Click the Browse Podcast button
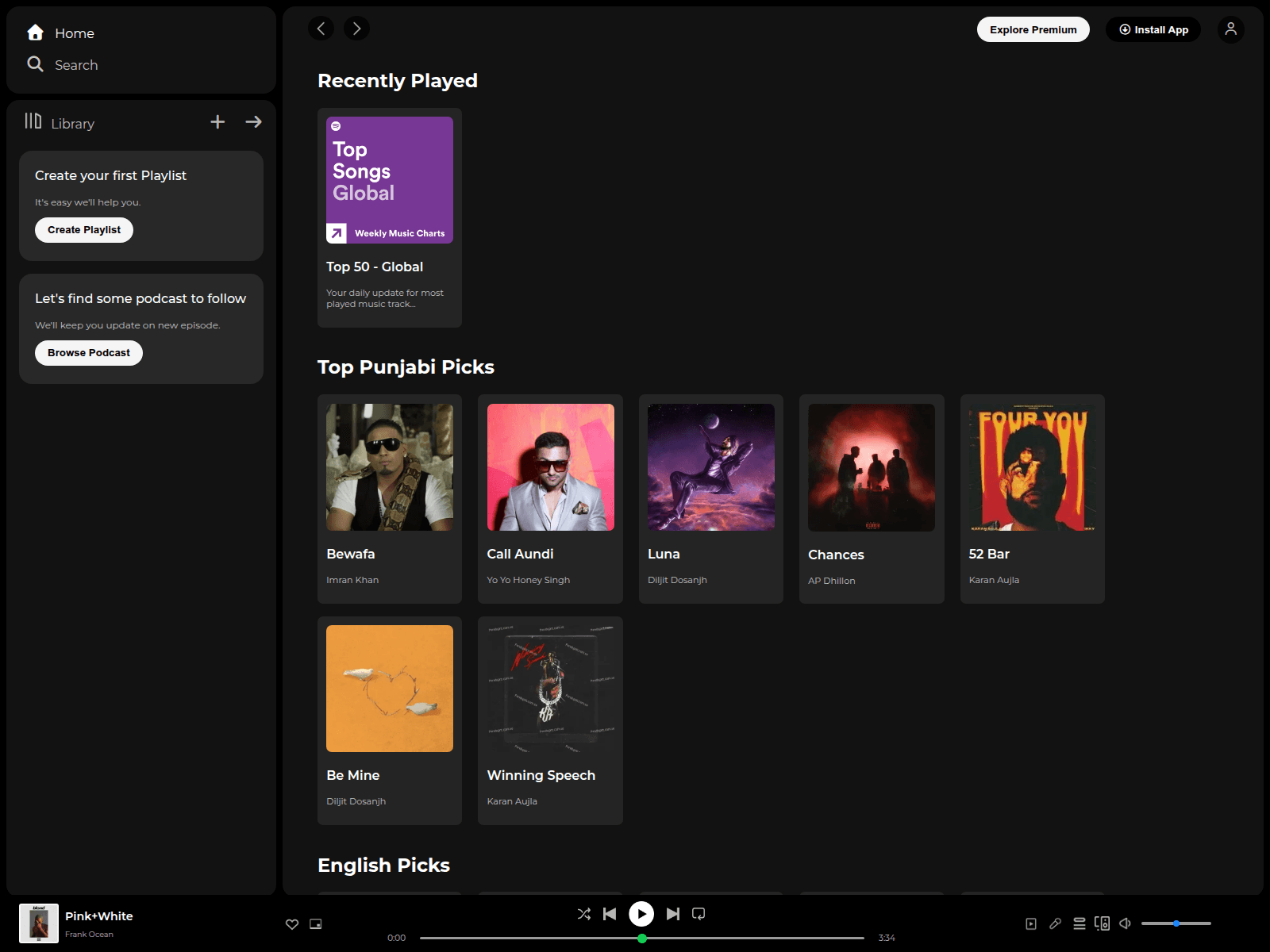The width and height of the screenshot is (1270, 952). (89, 353)
